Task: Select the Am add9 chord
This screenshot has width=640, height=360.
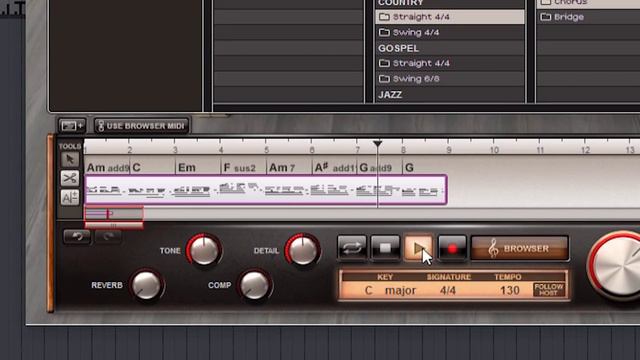Action: click(x=108, y=167)
